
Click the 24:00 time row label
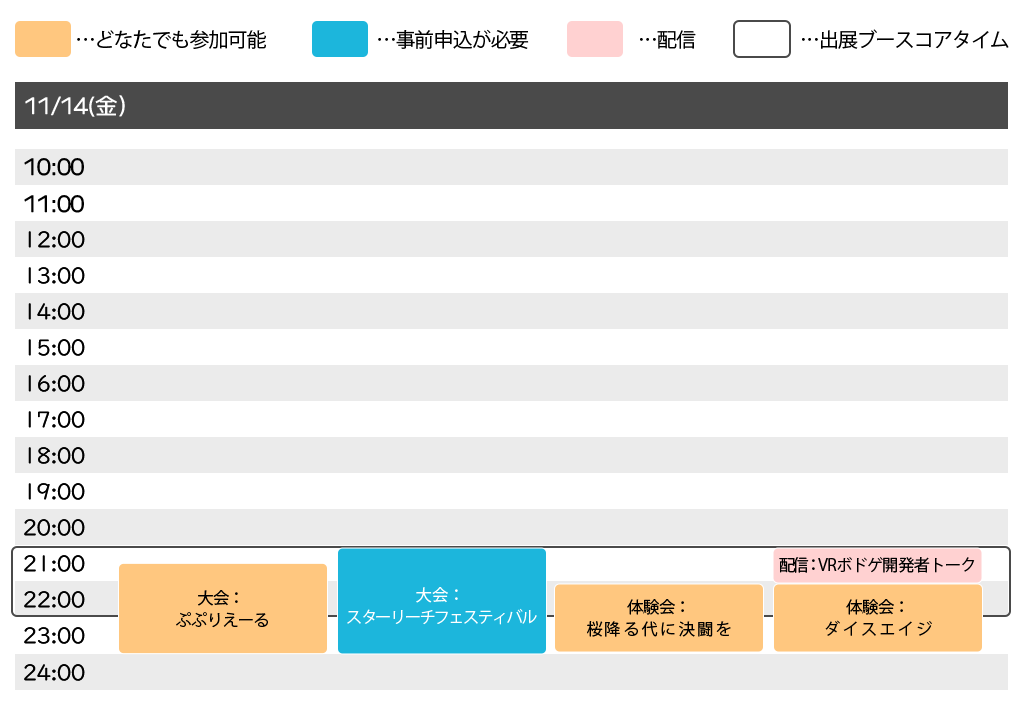[54, 673]
